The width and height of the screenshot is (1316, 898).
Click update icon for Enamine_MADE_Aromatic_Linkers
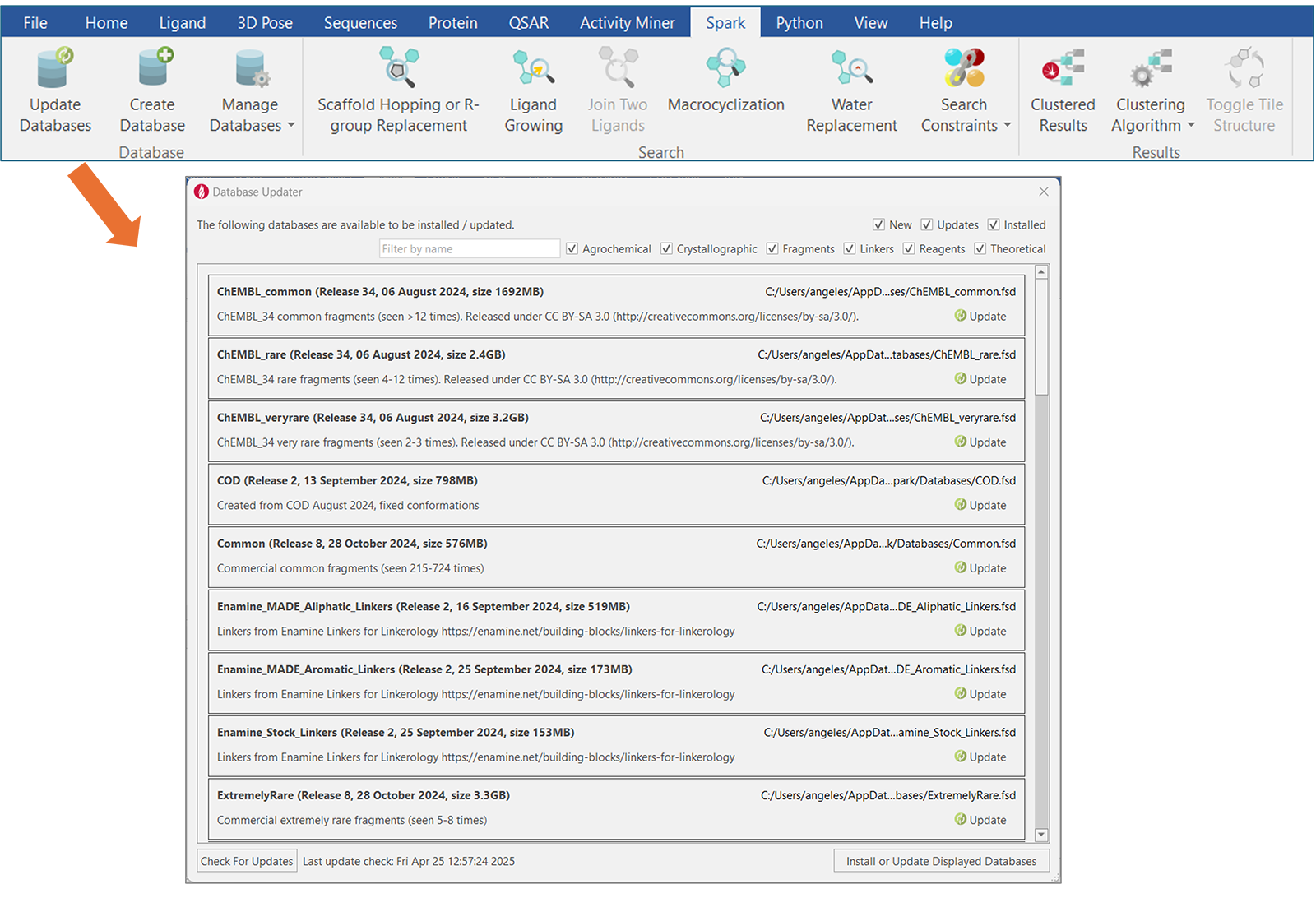(x=960, y=694)
